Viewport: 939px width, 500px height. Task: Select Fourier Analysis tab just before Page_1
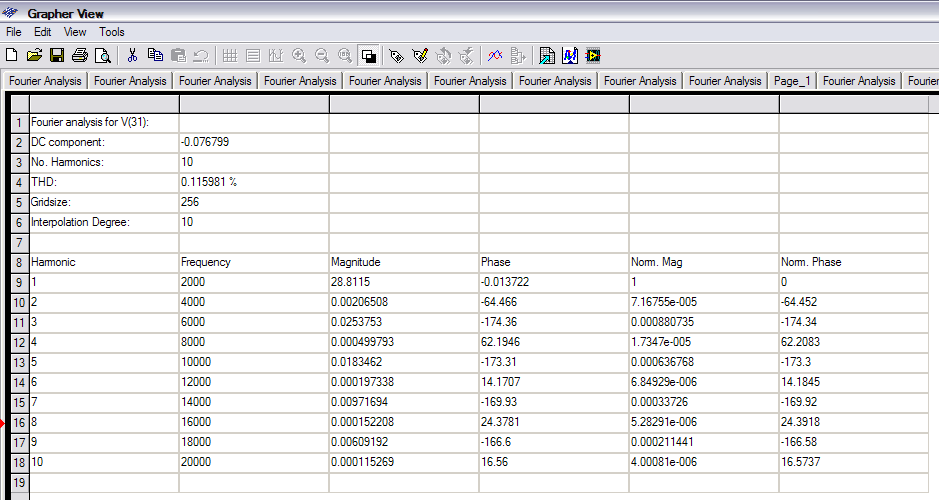coord(725,81)
